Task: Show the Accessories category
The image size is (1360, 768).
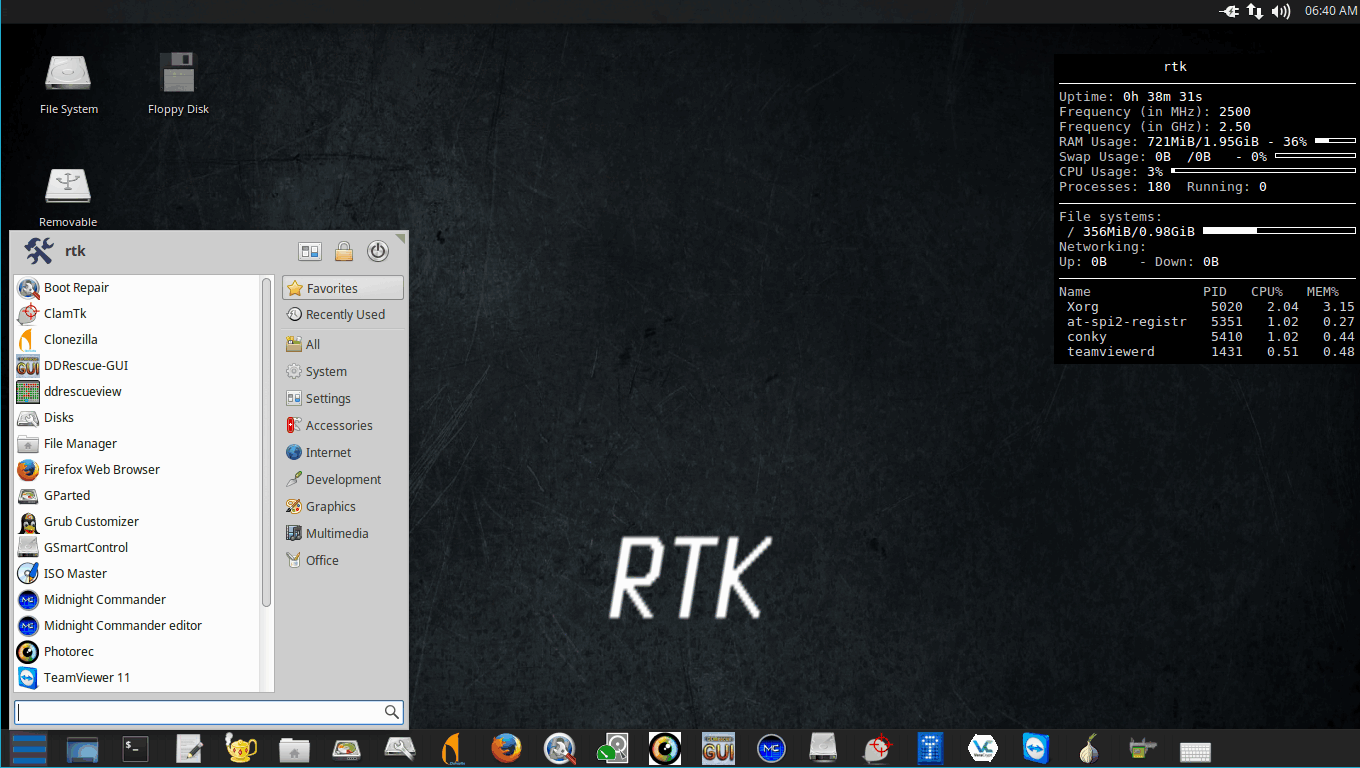Action: click(x=343, y=425)
